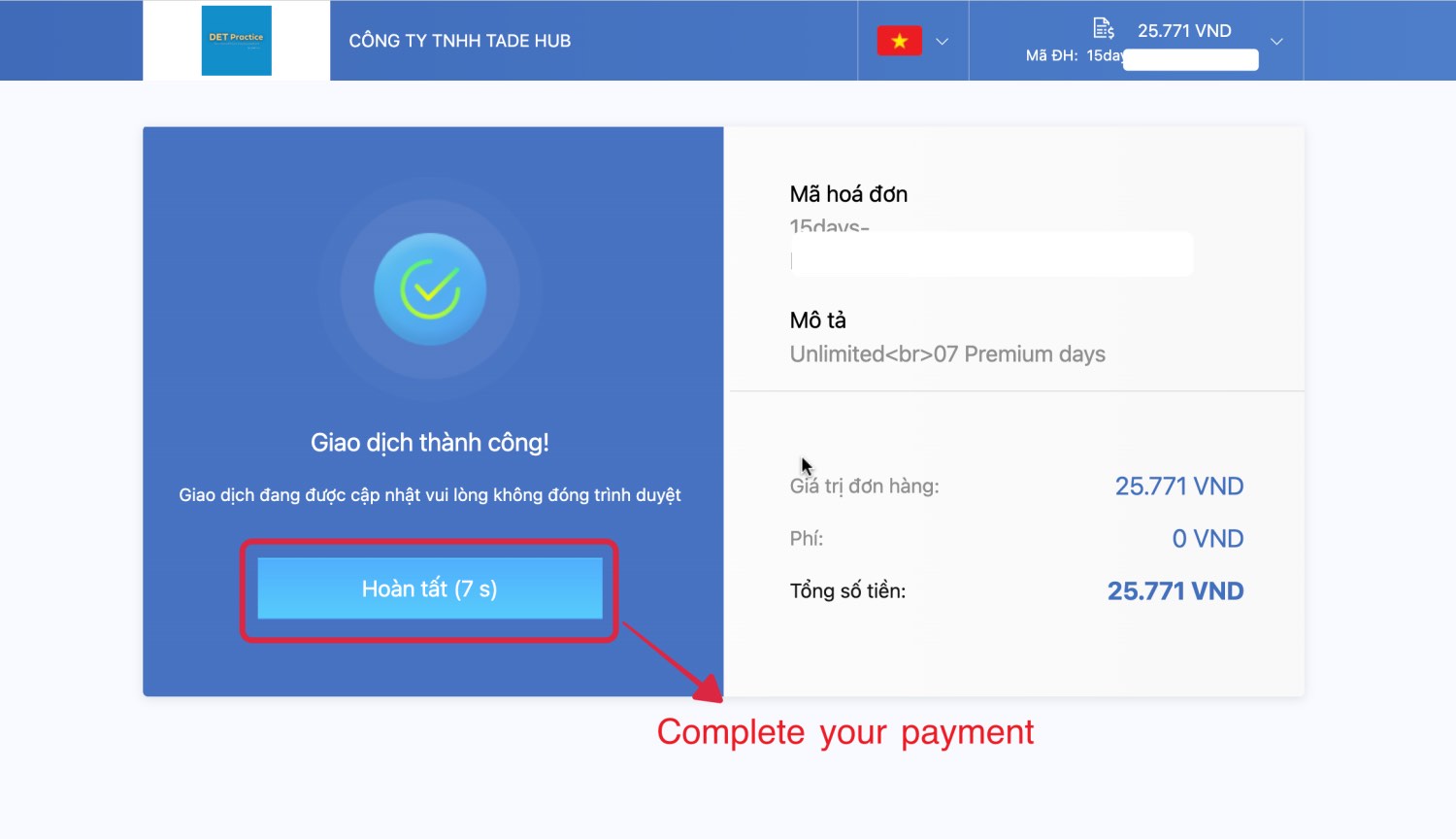Expand the language dropdown chevron
This screenshot has width=1456, height=839.
pos(942,42)
